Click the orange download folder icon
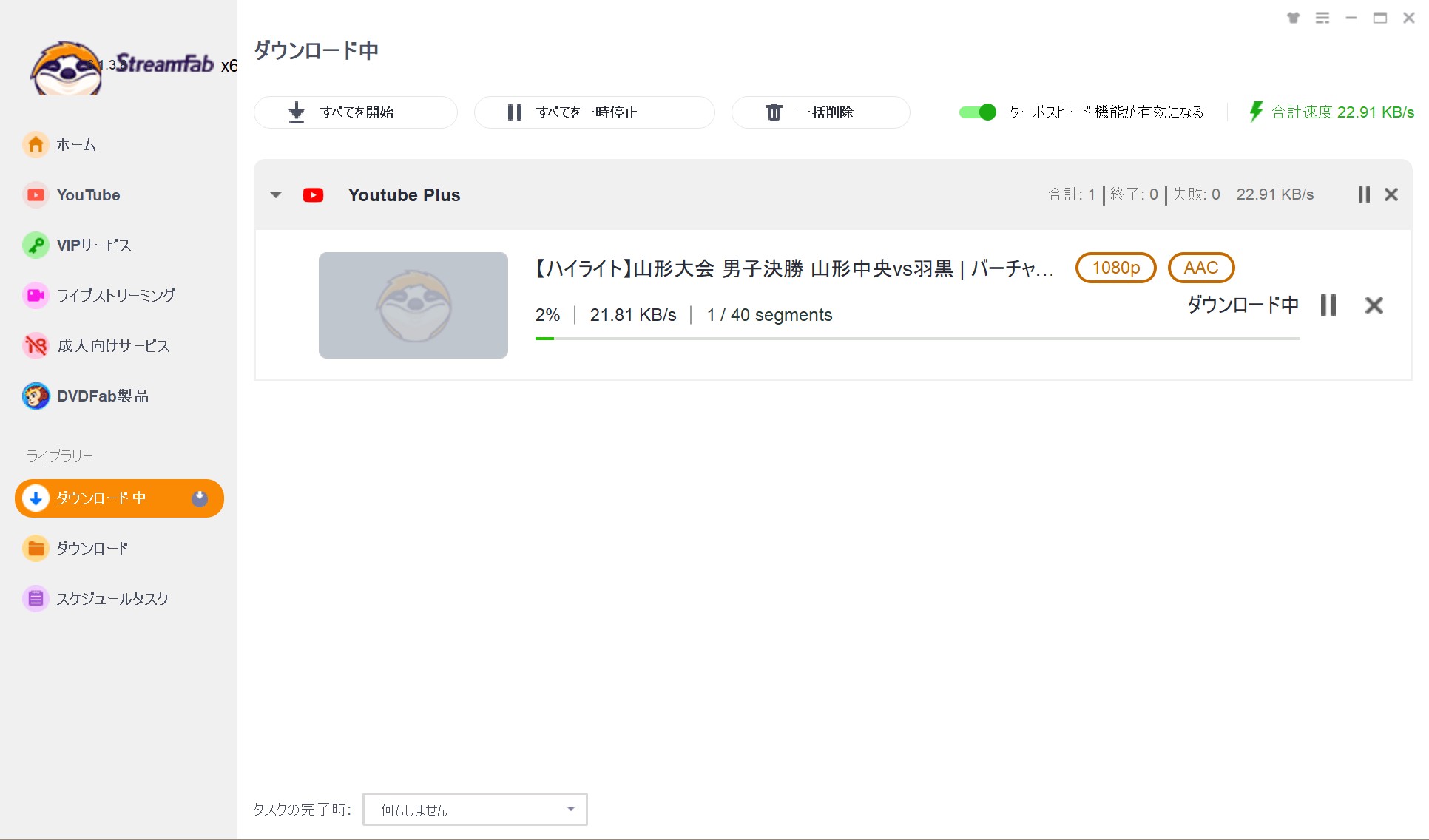The width and height of the screenshot is (1429, 840). click(36, 549)
